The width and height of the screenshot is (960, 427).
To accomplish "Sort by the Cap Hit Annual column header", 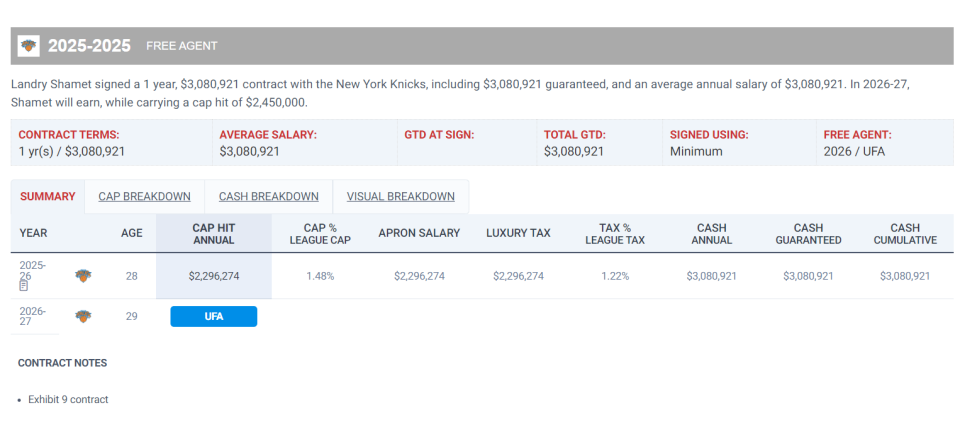I will tap(214, 233).
